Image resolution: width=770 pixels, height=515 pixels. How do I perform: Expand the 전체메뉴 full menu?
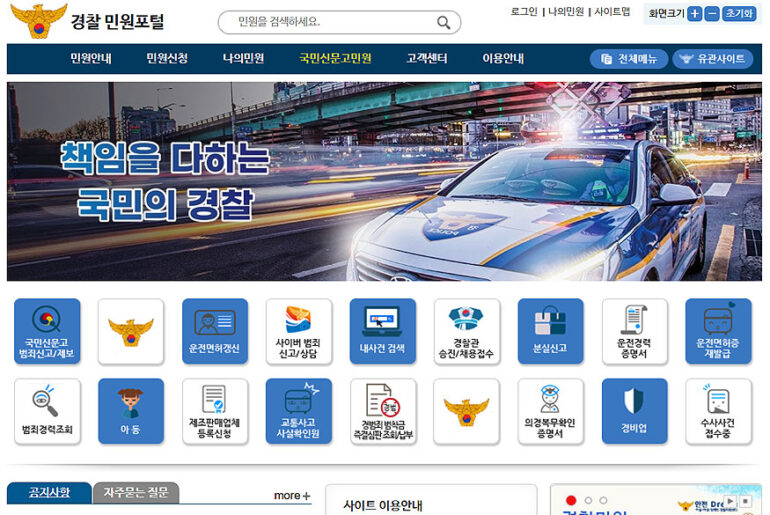pos(629,59)
